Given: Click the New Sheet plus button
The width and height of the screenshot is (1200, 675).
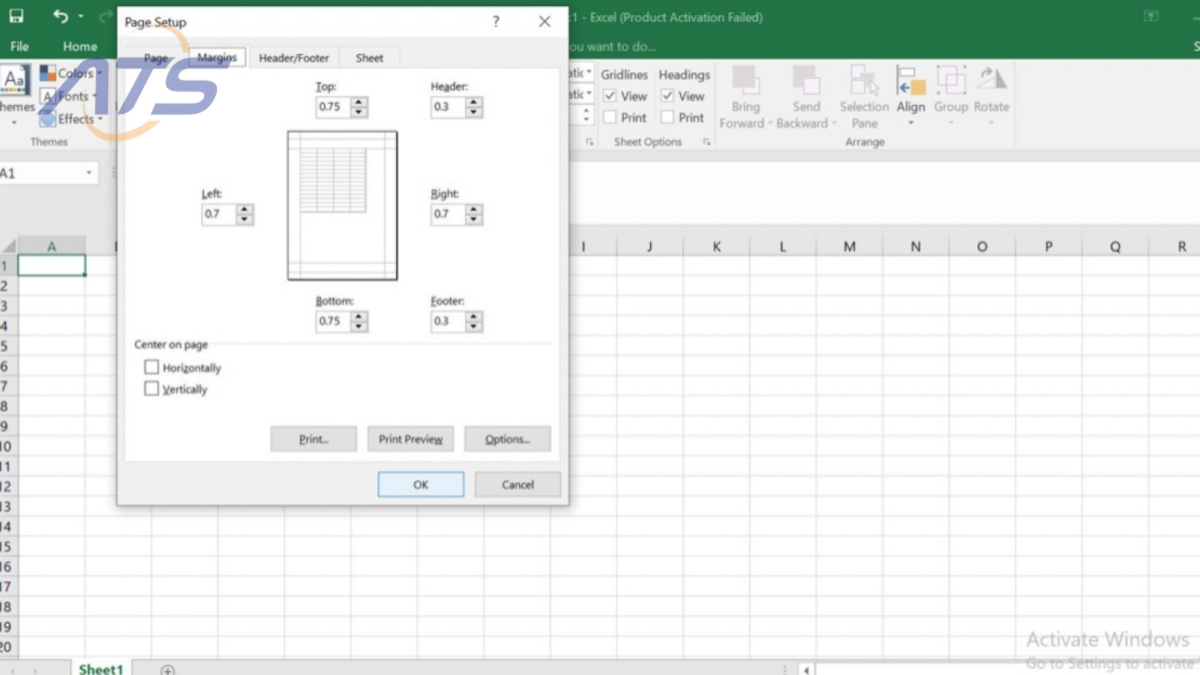Looking at the screenshot, I should [168, 669].
